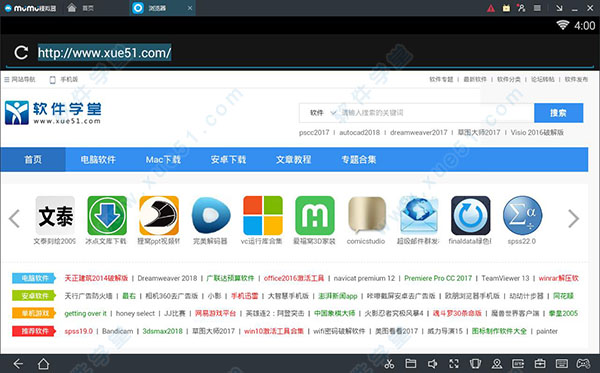Open the spss22.0 sigma icon
The image size is (600, 373).
click(x=522, y=215)
